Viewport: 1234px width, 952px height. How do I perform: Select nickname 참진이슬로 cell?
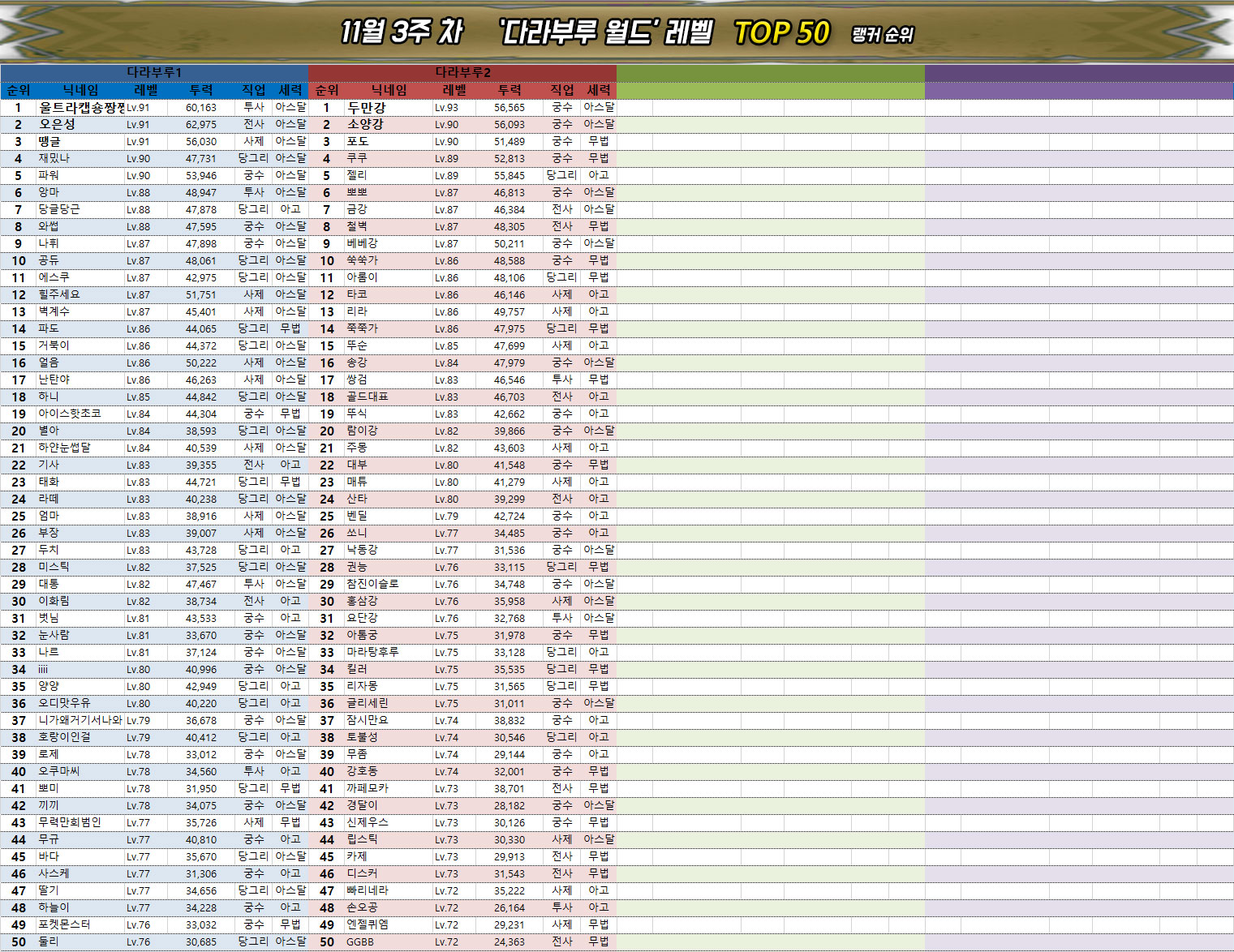pos(372,584)
